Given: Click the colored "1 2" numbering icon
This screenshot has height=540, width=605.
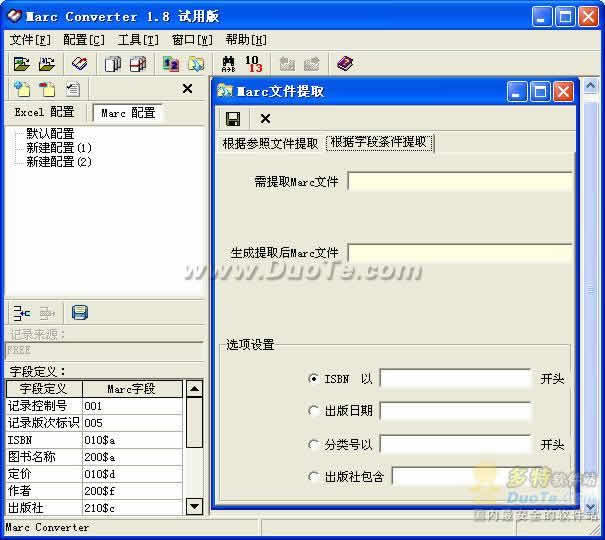Looking at the screenshot, I should (171, 64).
